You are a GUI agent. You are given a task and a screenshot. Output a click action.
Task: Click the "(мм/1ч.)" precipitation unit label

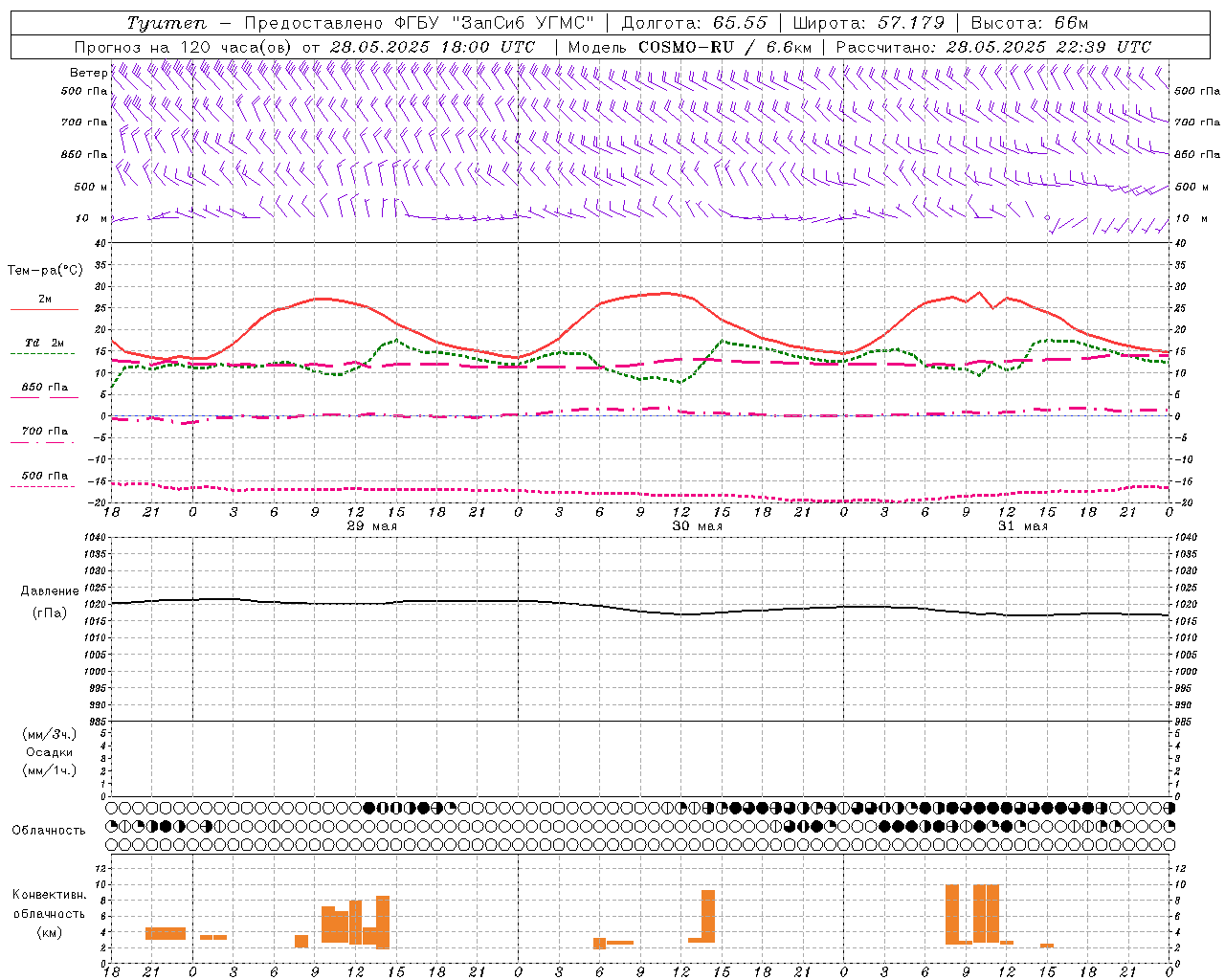coord(50,770)
